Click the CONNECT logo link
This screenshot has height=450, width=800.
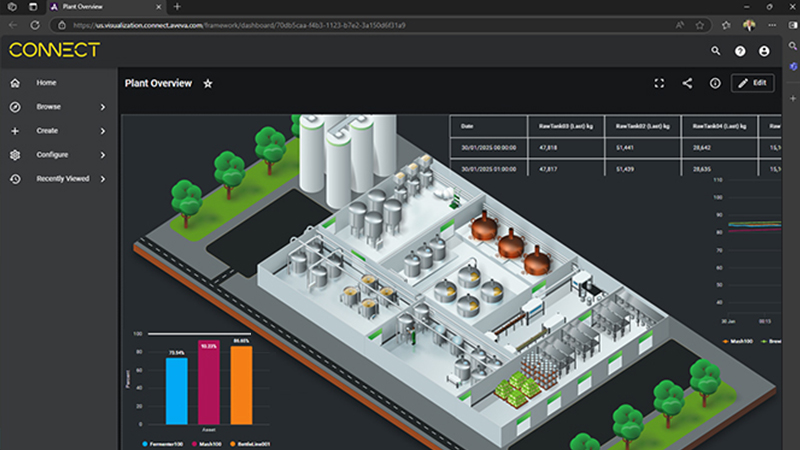coord(54,50)
